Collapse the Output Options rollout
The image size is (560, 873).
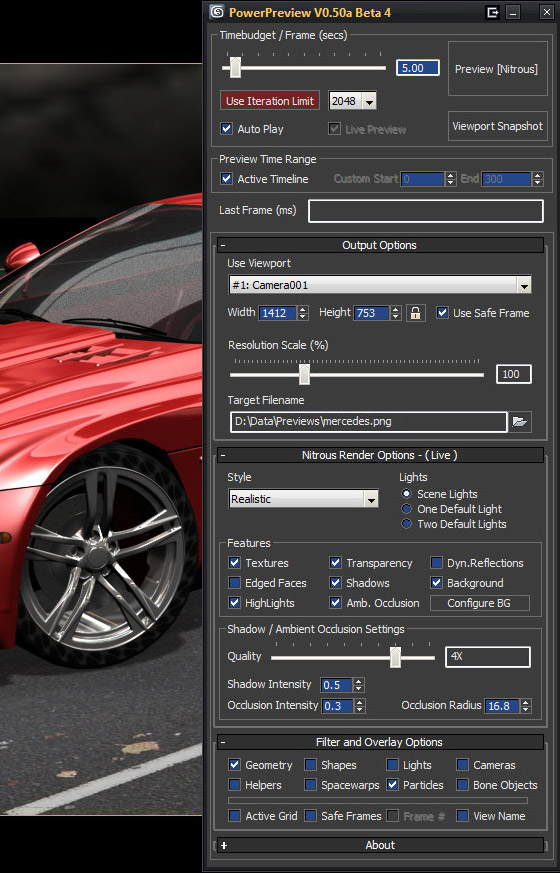(x=380, y=245)
